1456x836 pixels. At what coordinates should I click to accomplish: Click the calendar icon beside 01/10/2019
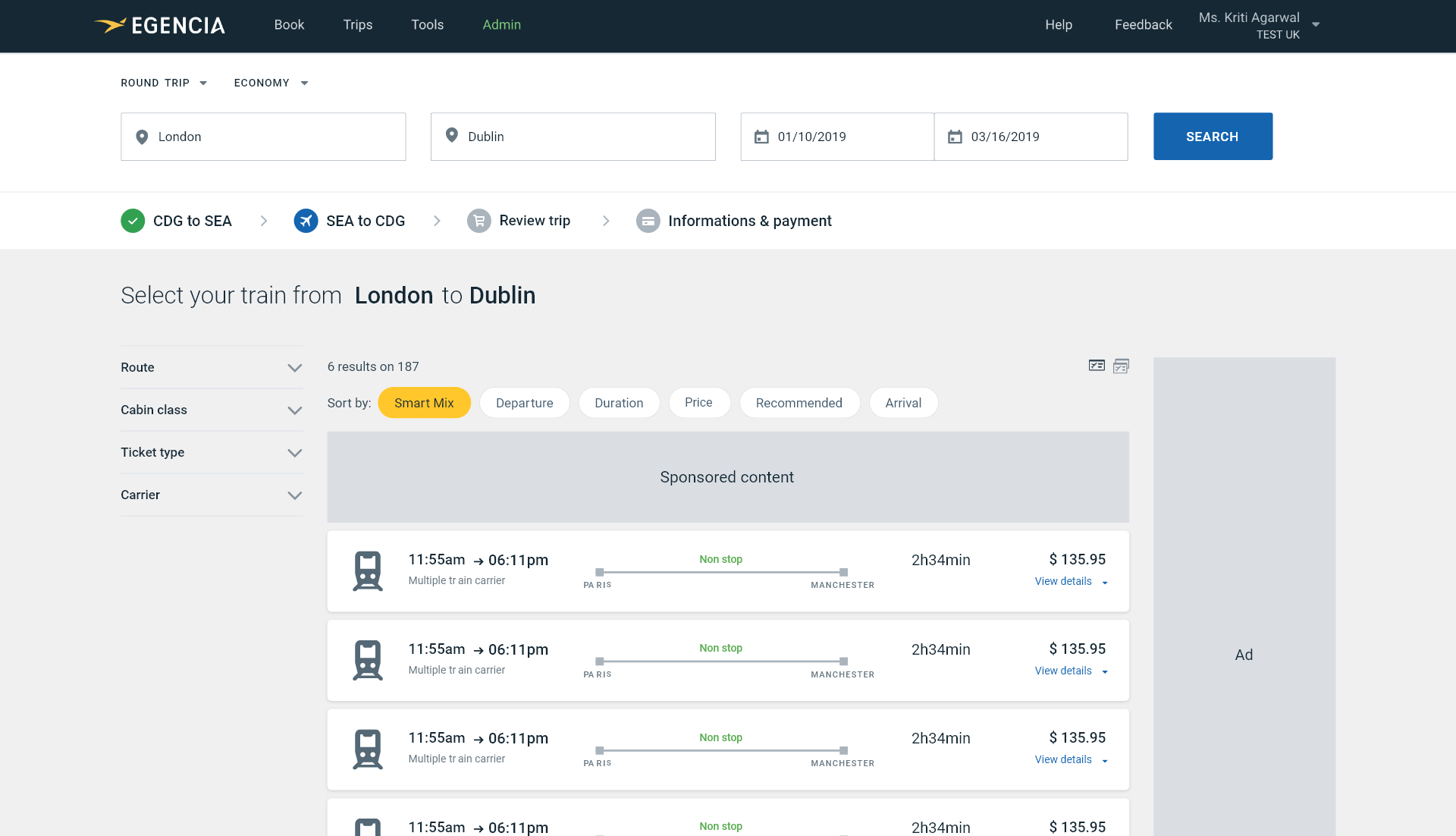click(x=761, y=137)
